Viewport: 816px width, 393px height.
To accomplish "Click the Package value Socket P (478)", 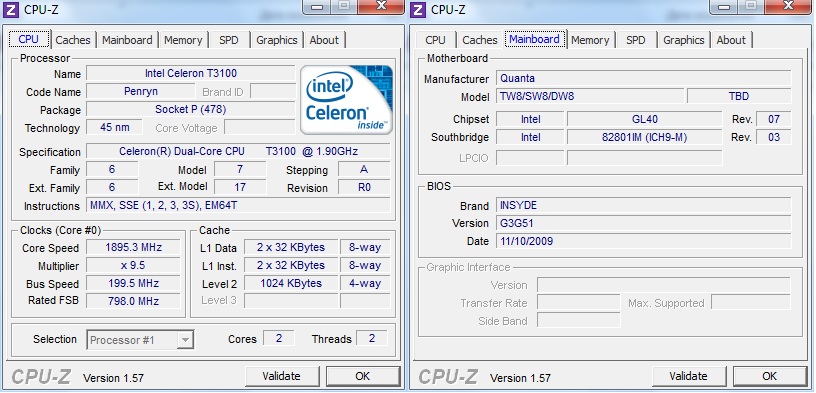I will (190, 109).
